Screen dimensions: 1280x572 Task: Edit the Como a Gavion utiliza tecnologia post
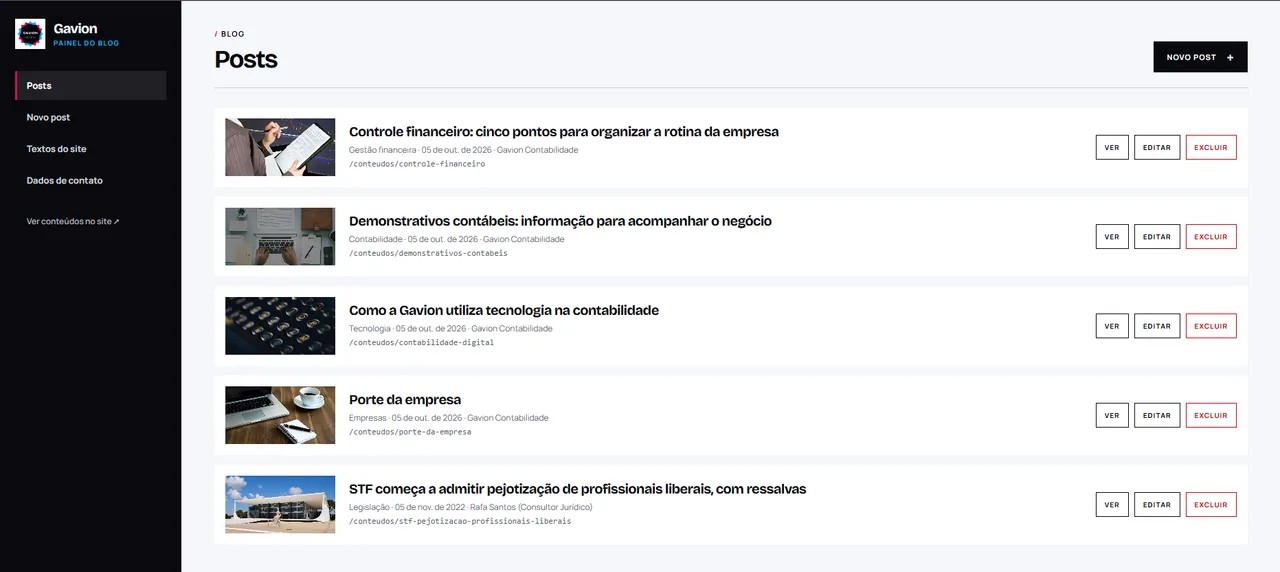[x=1157, y=326]
